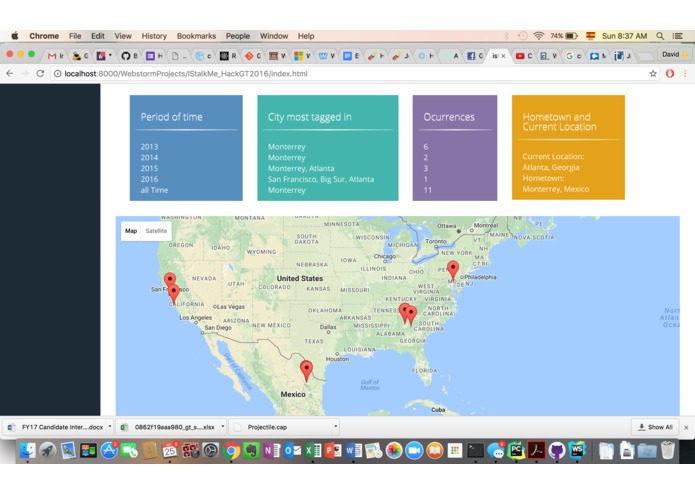The height and width of the screenshot is (494, 695).
Task: Open WebStorm from the dock
Action: (577, 451)
